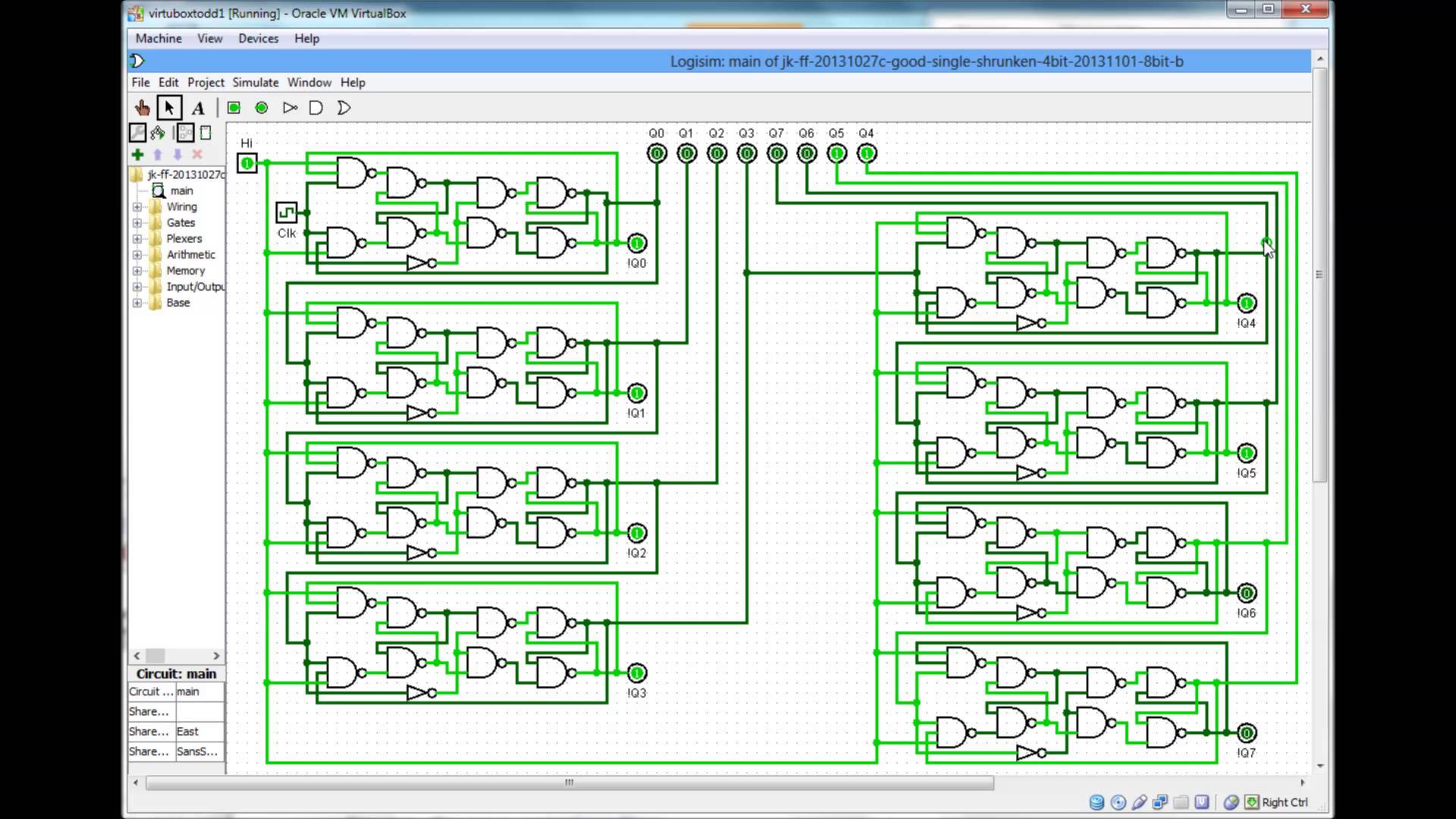Expand the Gates category in the explorer

click(x=137, y=222)
